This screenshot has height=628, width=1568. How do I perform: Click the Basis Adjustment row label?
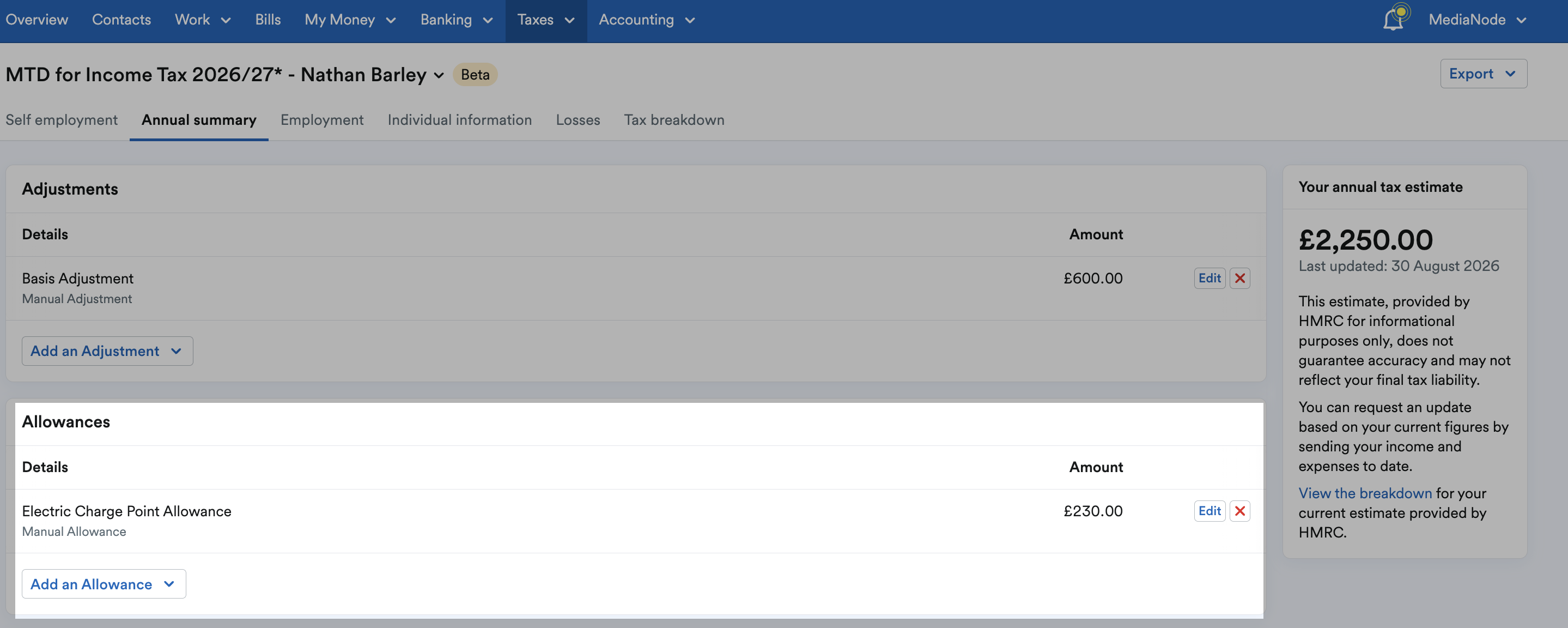coord(77,279)
